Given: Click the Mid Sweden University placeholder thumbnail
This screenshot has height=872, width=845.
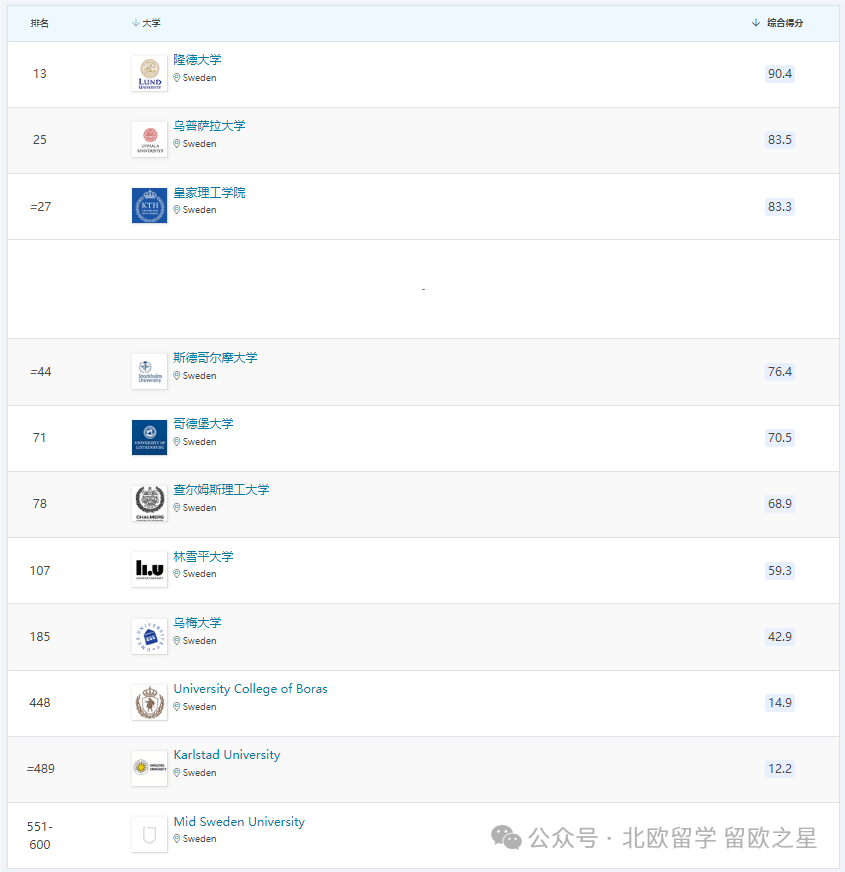Looking at the screenshot, I should tap(149, 835).
